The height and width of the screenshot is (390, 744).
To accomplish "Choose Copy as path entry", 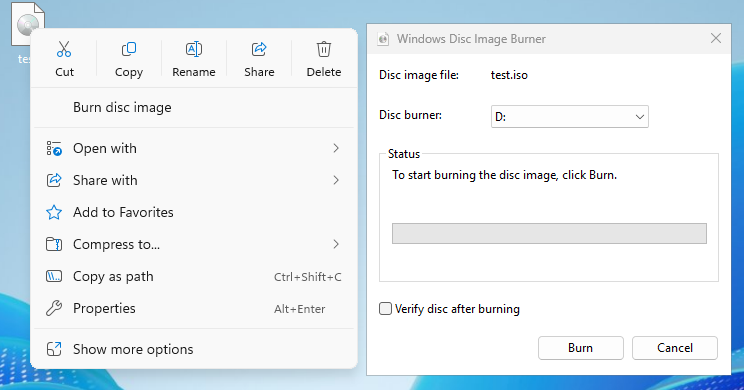I will [x=194, y=276].
